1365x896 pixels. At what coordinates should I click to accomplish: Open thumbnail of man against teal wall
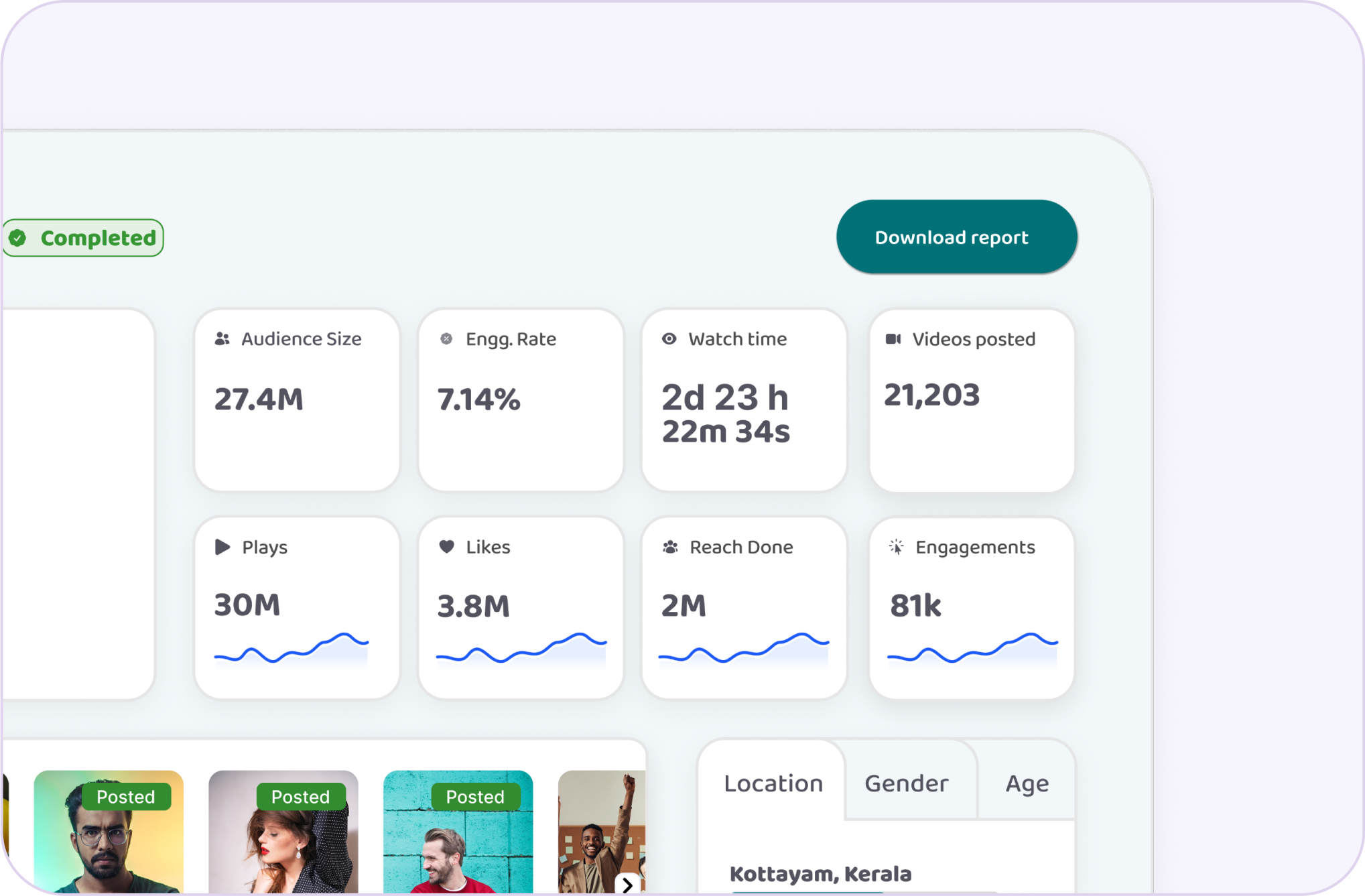[458, 832]
